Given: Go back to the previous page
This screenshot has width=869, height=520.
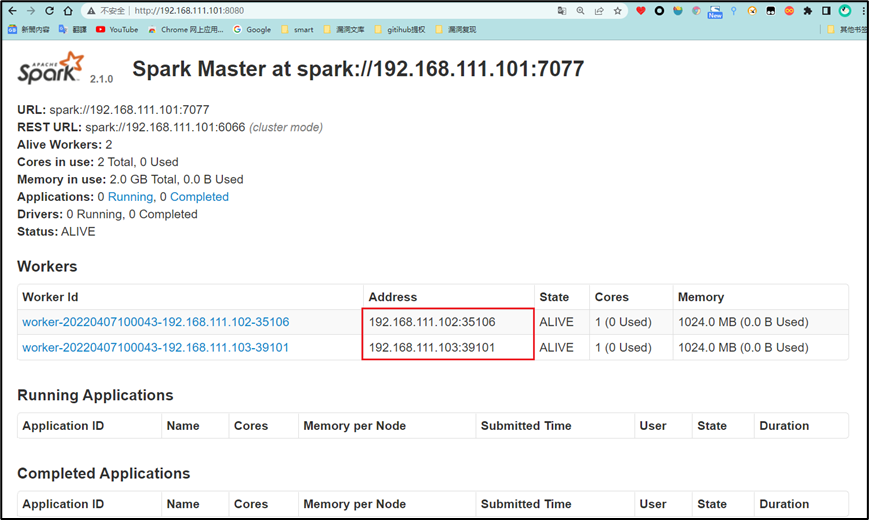Looking at the screenshot, I should (x=12, y=11).
